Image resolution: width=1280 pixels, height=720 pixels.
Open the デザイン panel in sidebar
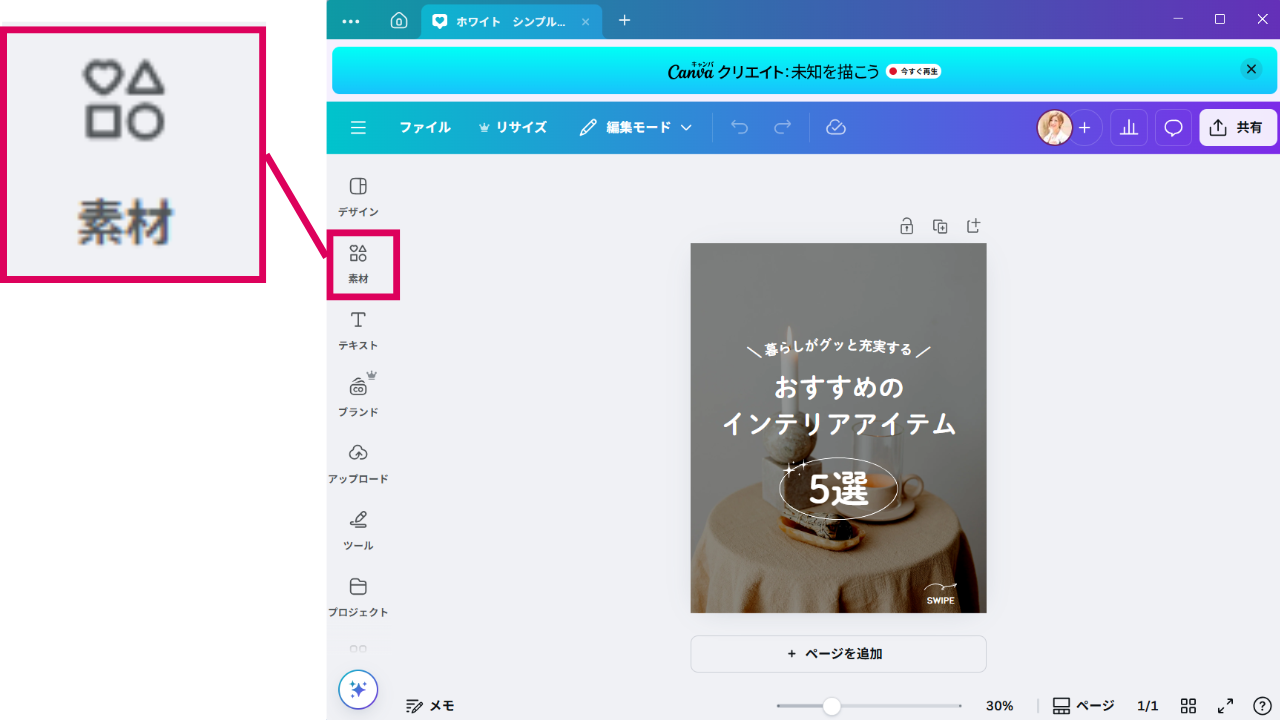coord(358,196)
